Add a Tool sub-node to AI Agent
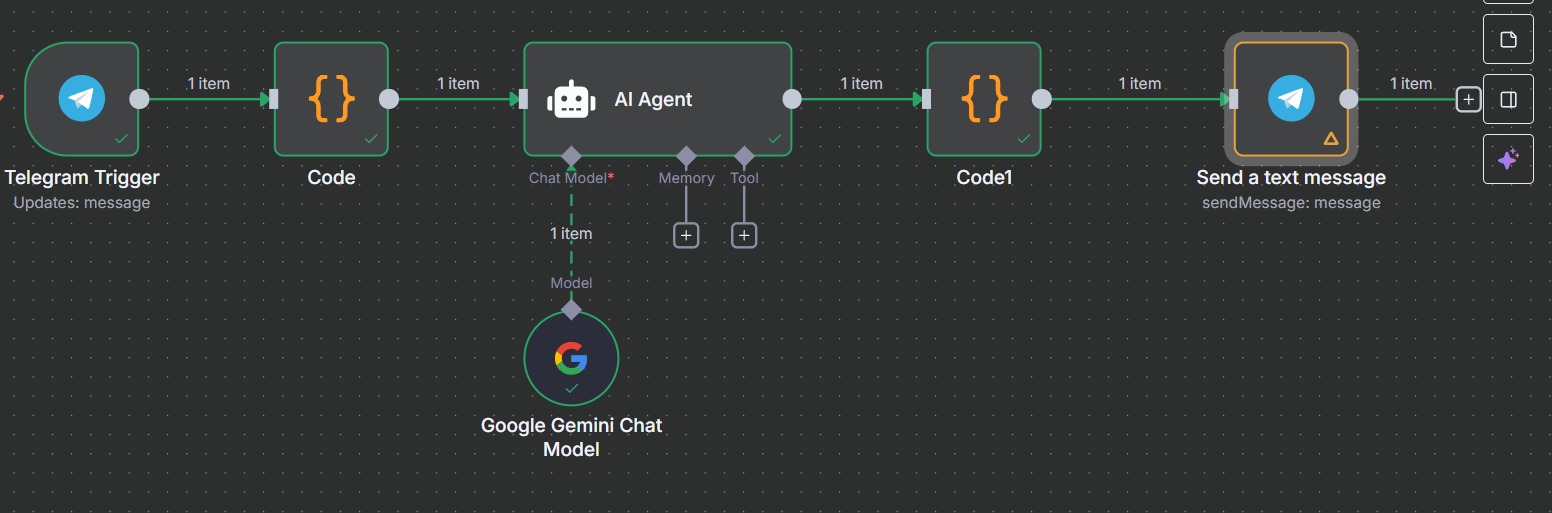The height and width of the screenshot is (513, 1552). (x=744, y=235)
